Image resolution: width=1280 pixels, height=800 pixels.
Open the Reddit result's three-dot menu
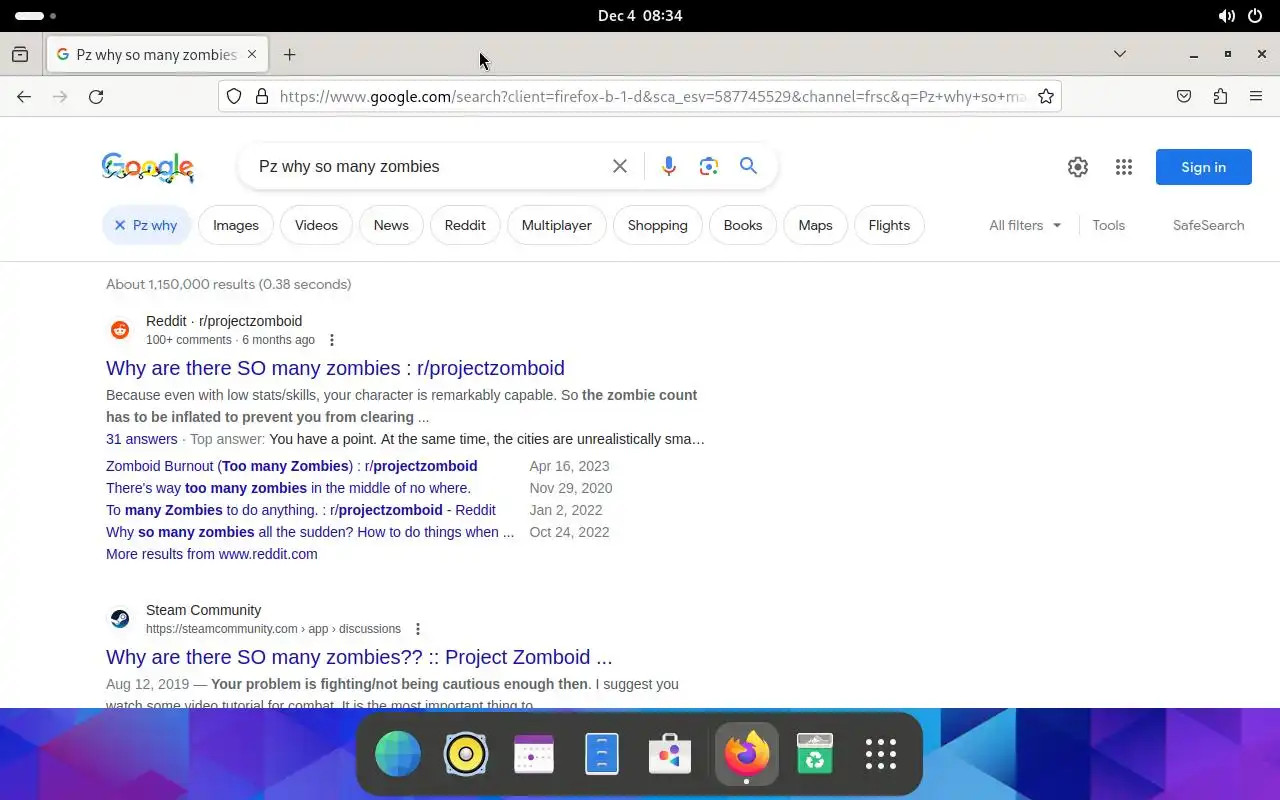point(332,341)
